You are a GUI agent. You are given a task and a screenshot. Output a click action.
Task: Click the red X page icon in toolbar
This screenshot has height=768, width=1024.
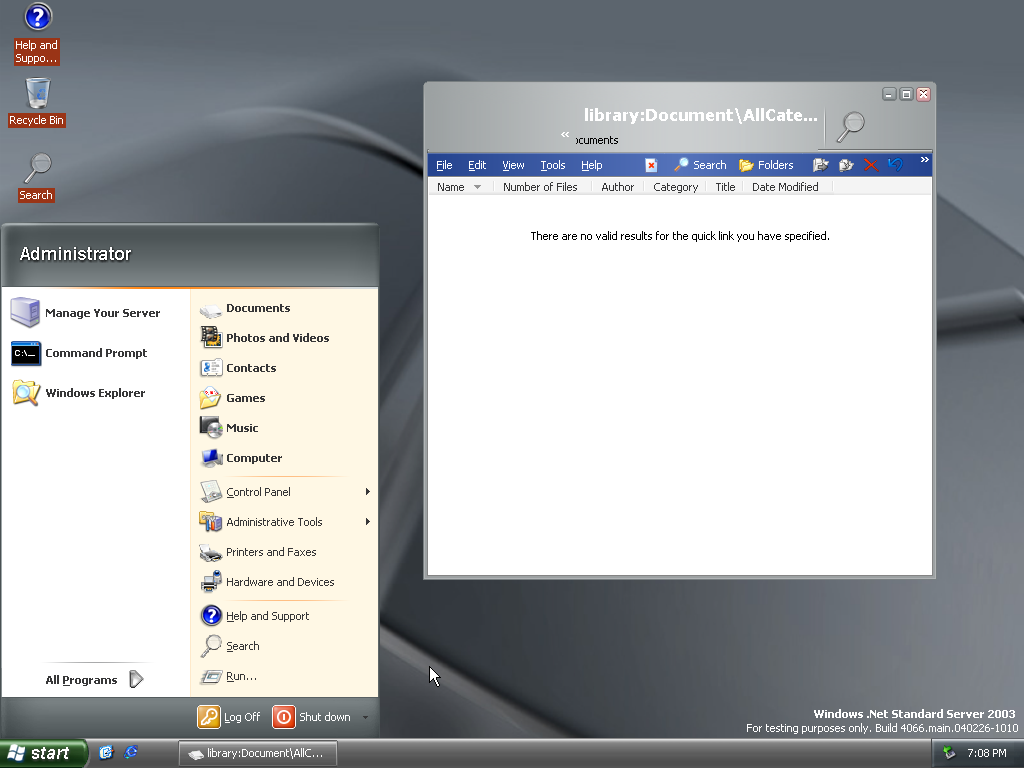point(651,165)
